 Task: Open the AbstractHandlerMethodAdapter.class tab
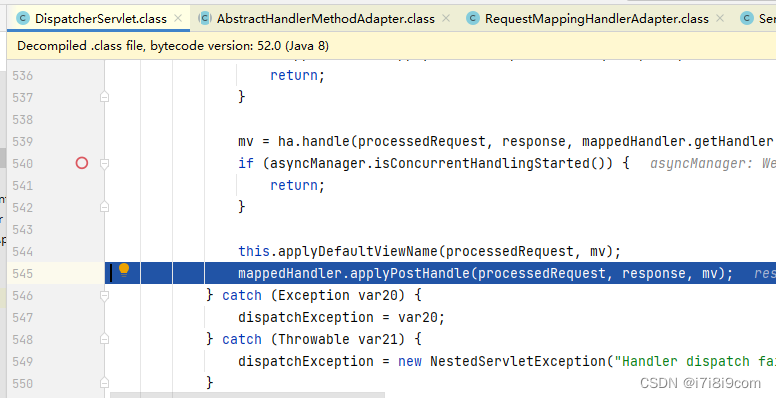tap(326, 19)
